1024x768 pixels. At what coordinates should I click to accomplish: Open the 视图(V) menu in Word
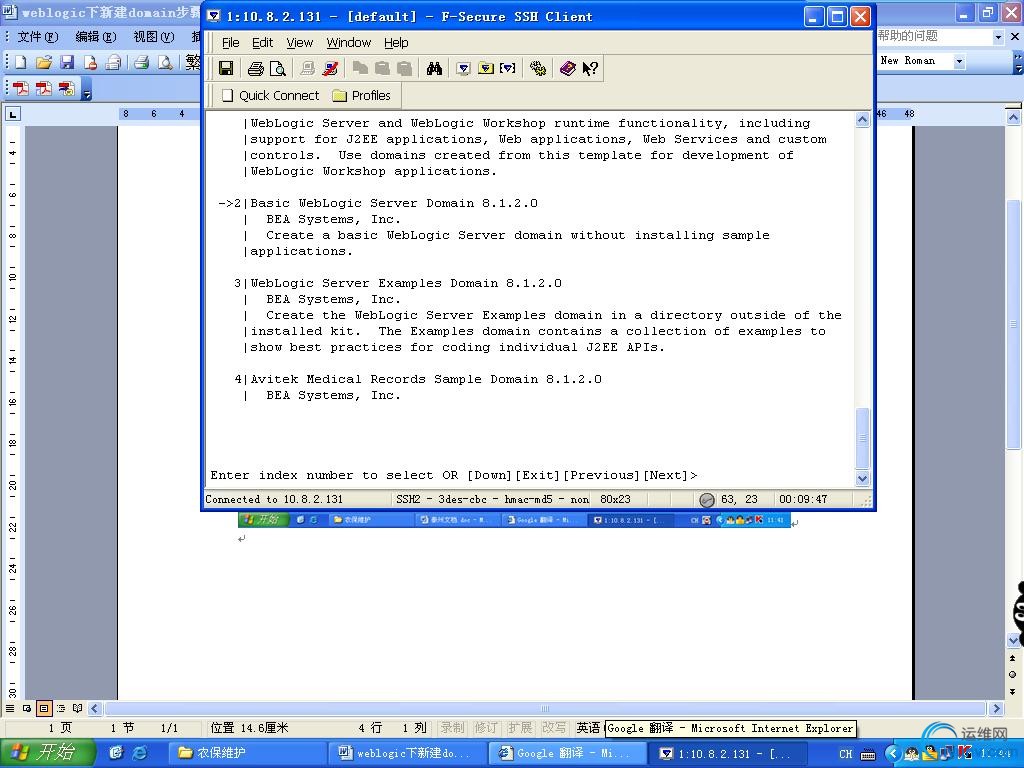[154, 37]
